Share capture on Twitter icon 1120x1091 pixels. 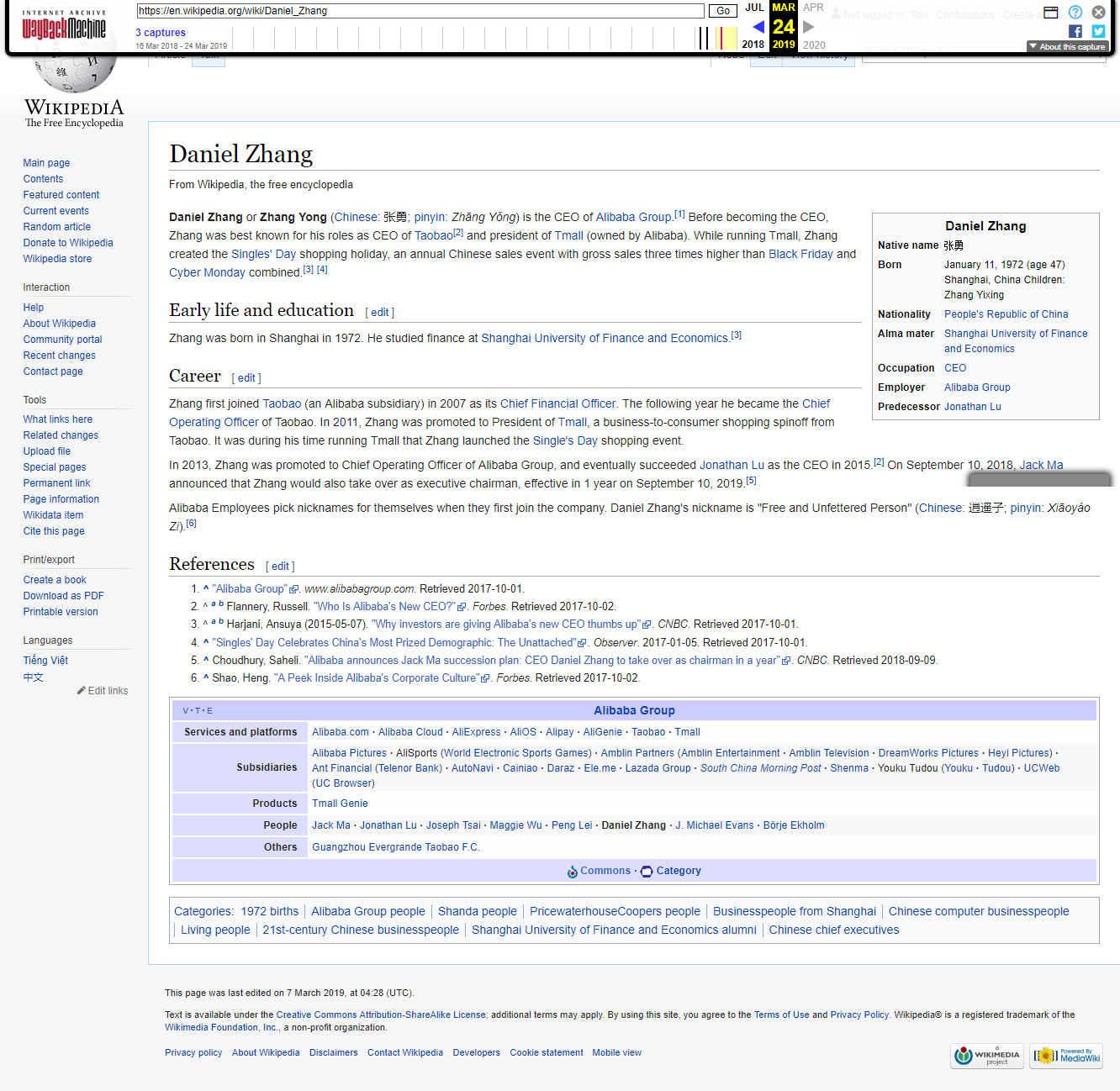click(1098, 31)
